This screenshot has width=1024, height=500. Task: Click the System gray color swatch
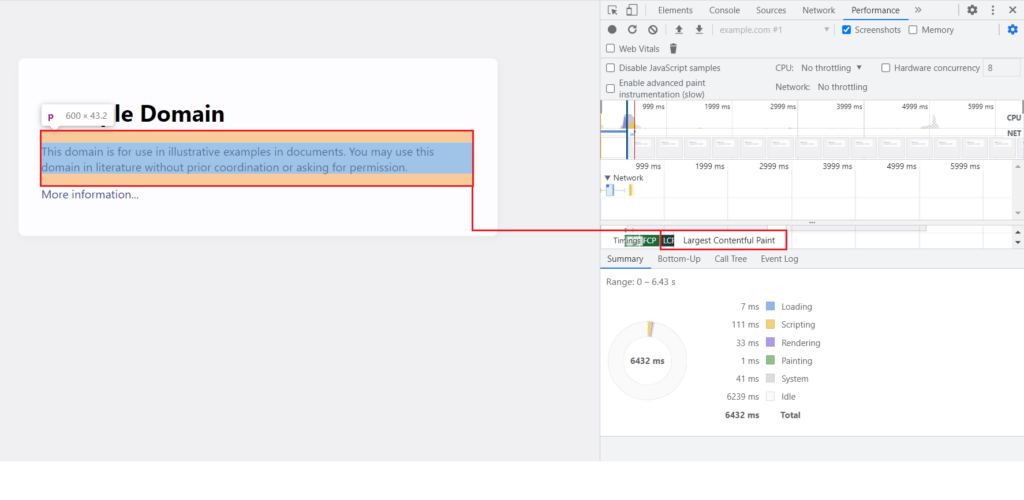click(770, 379)
